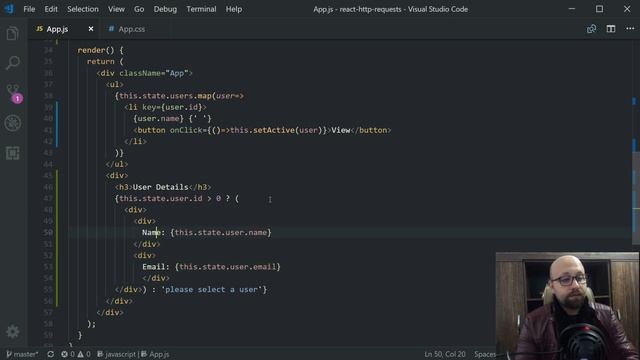Close the App.js tab
The width and height of the screenshot is (640, 360).
[x=91, y=29]
